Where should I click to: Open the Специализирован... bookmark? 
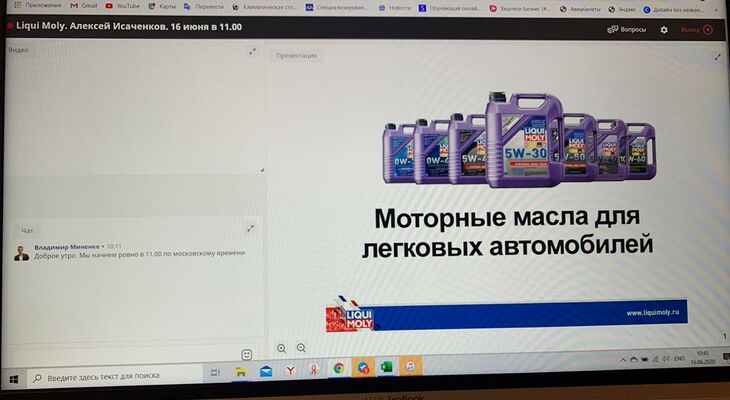click(x=337, y=8)
